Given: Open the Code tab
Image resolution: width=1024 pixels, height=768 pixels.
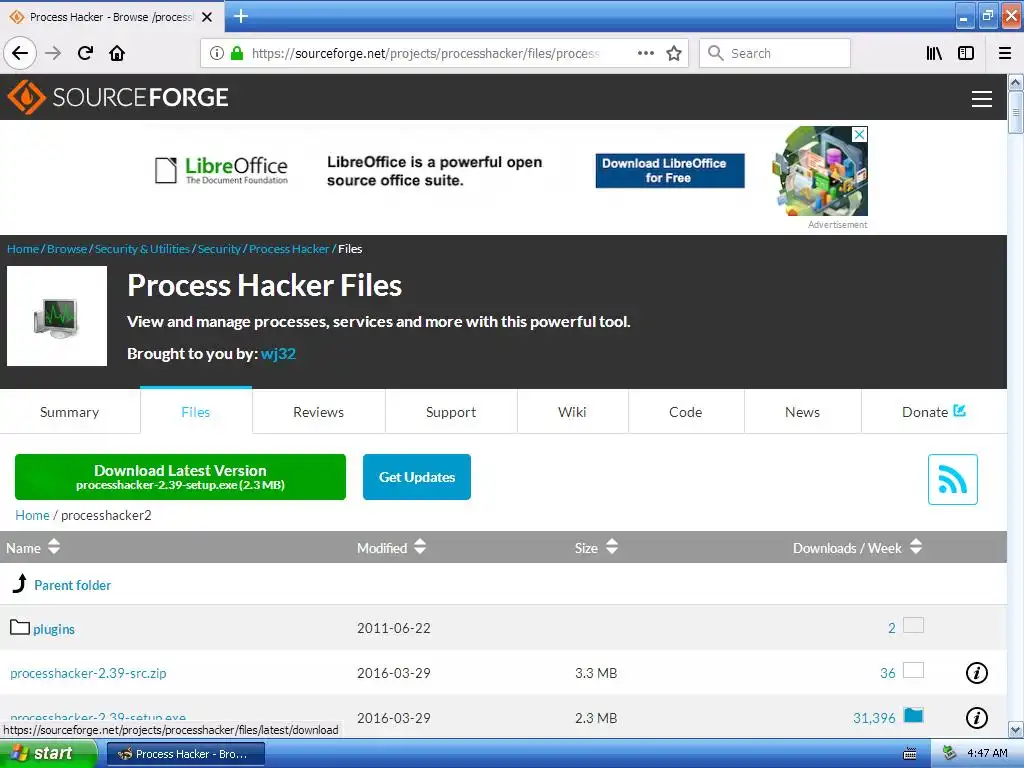Looking at the screenshot, I should (686, 412).
